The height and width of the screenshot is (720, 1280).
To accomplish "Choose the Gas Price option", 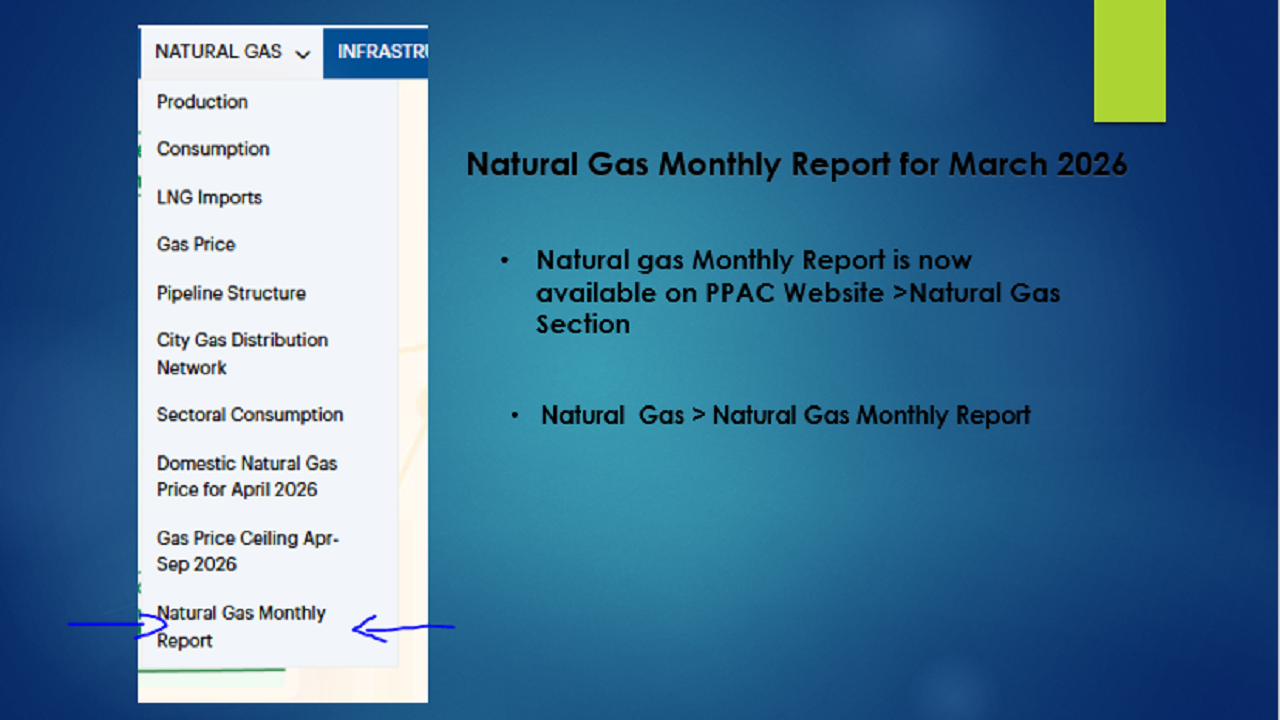I will click(196, 244).
